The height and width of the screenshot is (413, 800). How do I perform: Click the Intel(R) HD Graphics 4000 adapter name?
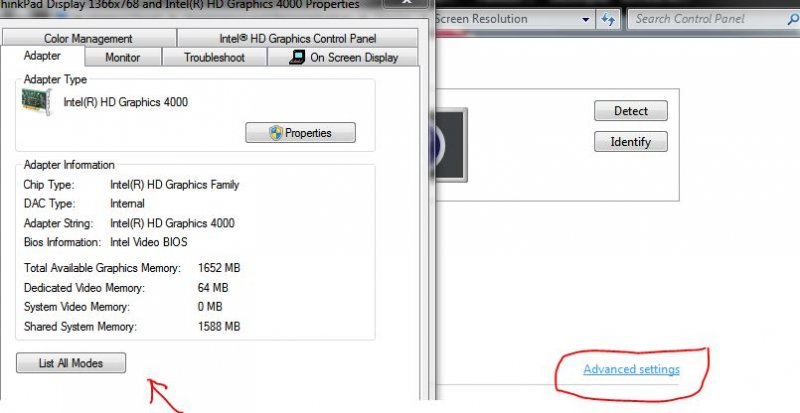pyautogui.click(x=126, y=102)
